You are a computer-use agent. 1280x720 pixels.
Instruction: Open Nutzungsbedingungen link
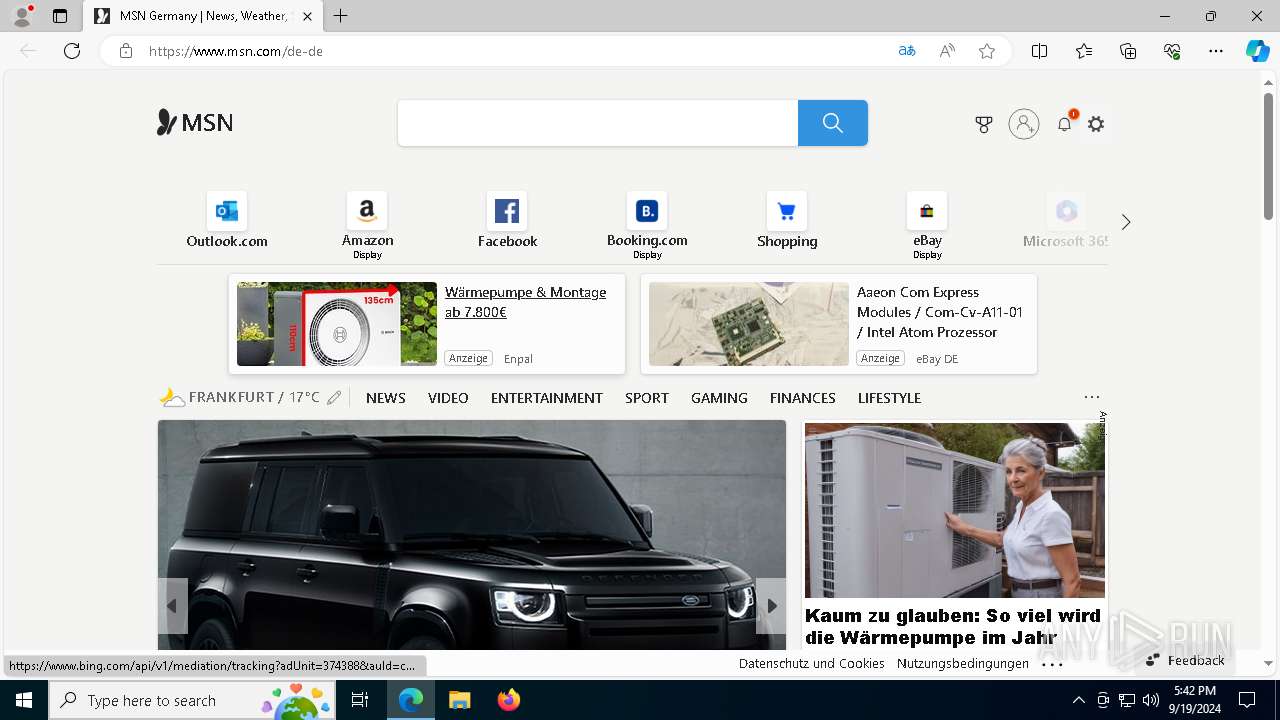[x=962, y=663]
